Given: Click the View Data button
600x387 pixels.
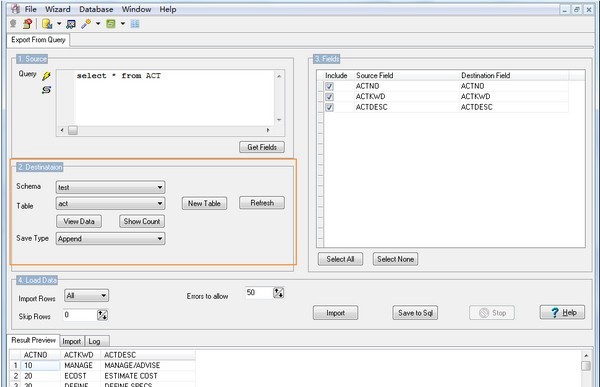Looking at the screenshot, I should [x=79, y=221].
